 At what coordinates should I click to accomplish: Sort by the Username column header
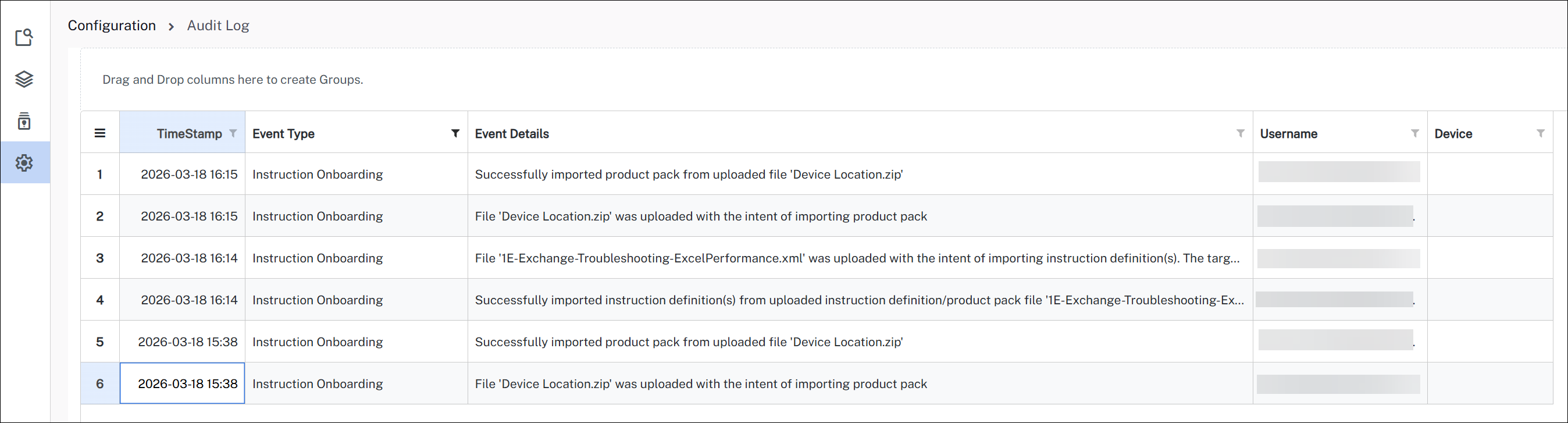(1289, 134)
